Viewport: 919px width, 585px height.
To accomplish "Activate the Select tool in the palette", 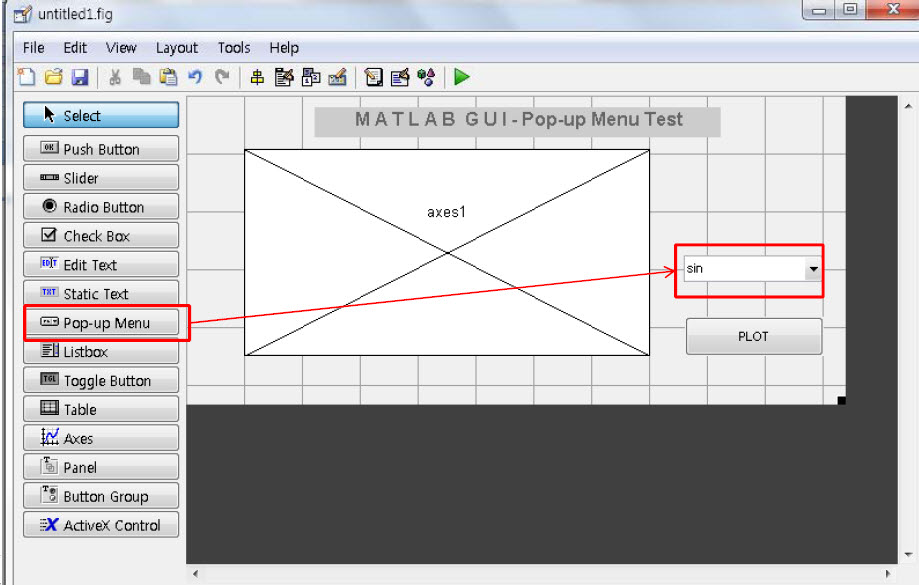I will pyautogui.click(x=100, y=115).
